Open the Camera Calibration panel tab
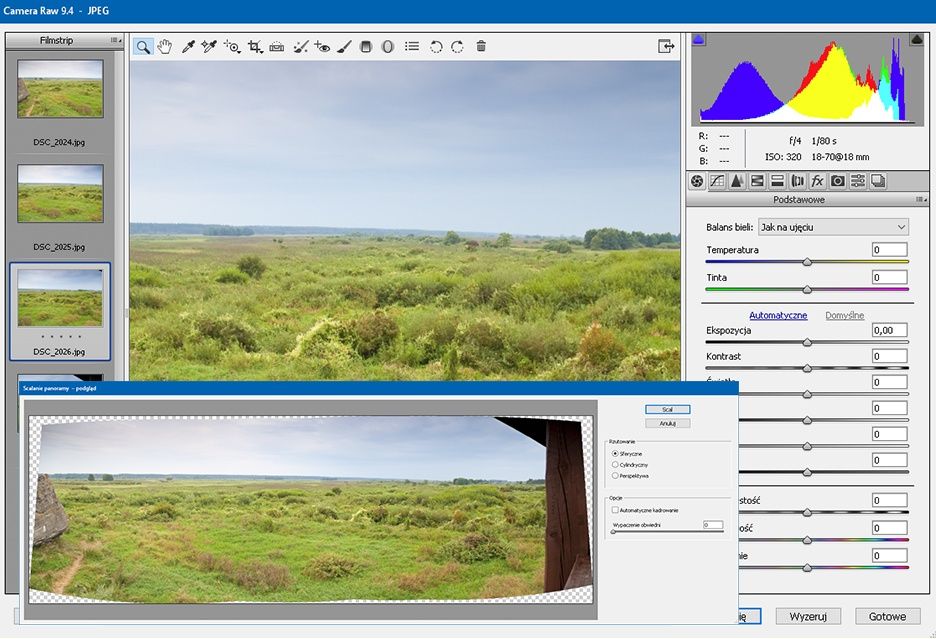The height and width of the screenshot is (639, 936). pyautogui.click(x=838, y=181)
